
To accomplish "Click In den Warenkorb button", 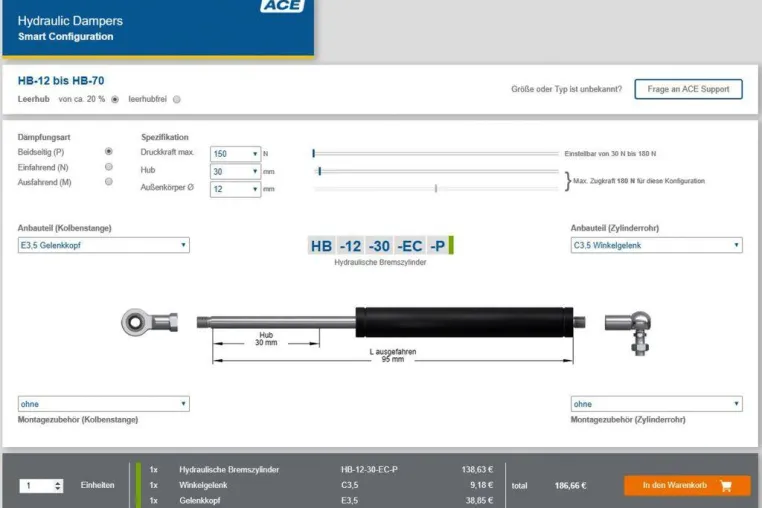I will tap(687, 485).
